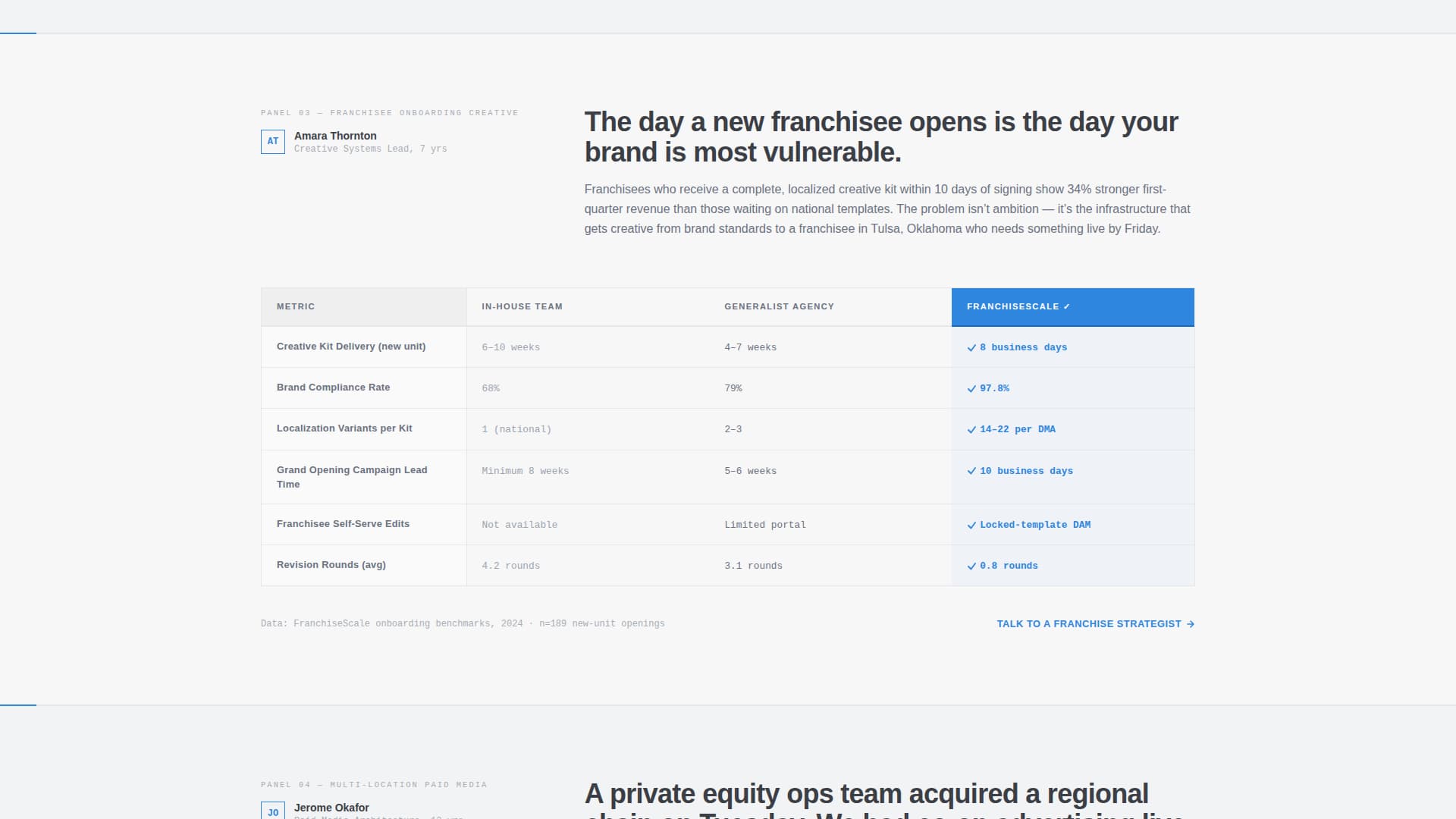
Task: Select the 1 (national) cell
Action: pos(588,429)
